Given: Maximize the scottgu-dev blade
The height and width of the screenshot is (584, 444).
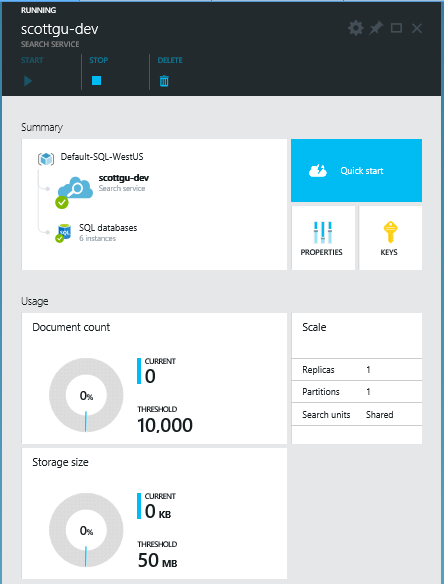Looking at the screenshot, I should [x=396, y=28].
